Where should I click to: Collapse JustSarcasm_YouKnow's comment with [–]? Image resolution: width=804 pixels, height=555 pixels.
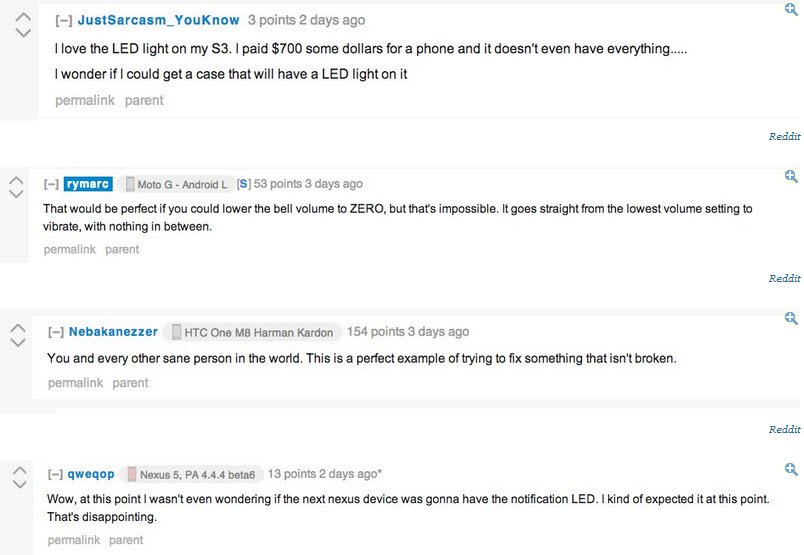[64, 21]
